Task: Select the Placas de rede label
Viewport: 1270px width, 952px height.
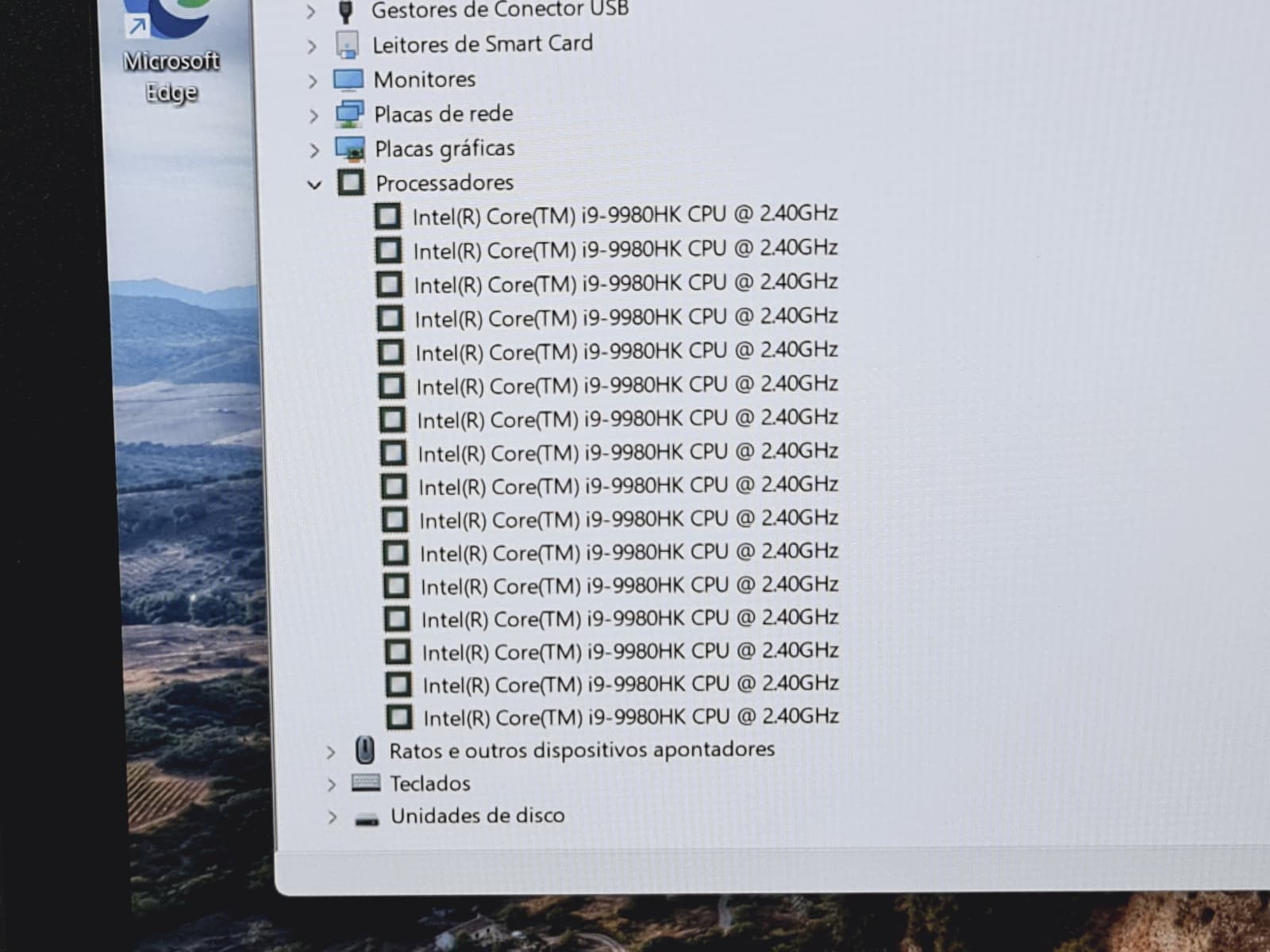Action: [444, 114]
